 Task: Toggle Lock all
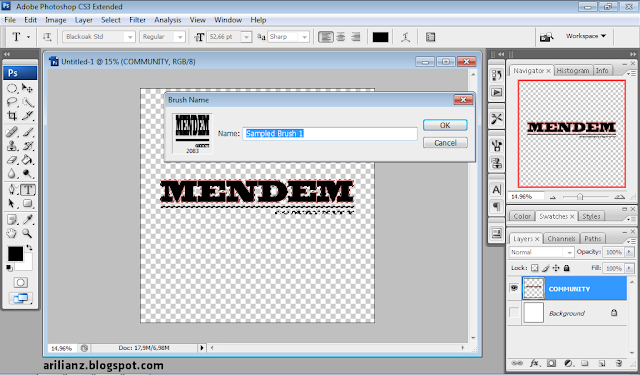point(566,268)
